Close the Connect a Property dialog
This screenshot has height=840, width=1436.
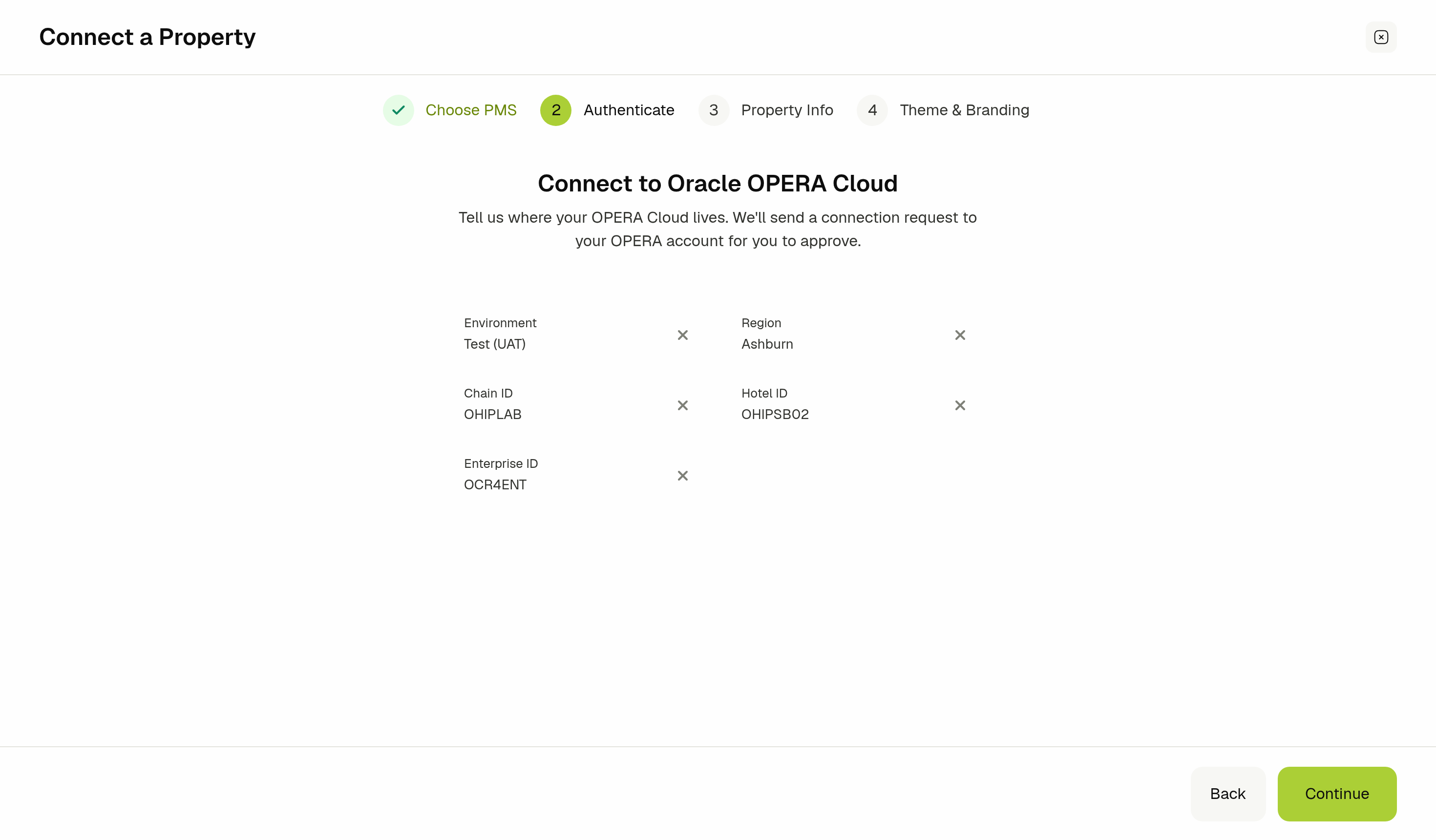tap(1381, 37)
